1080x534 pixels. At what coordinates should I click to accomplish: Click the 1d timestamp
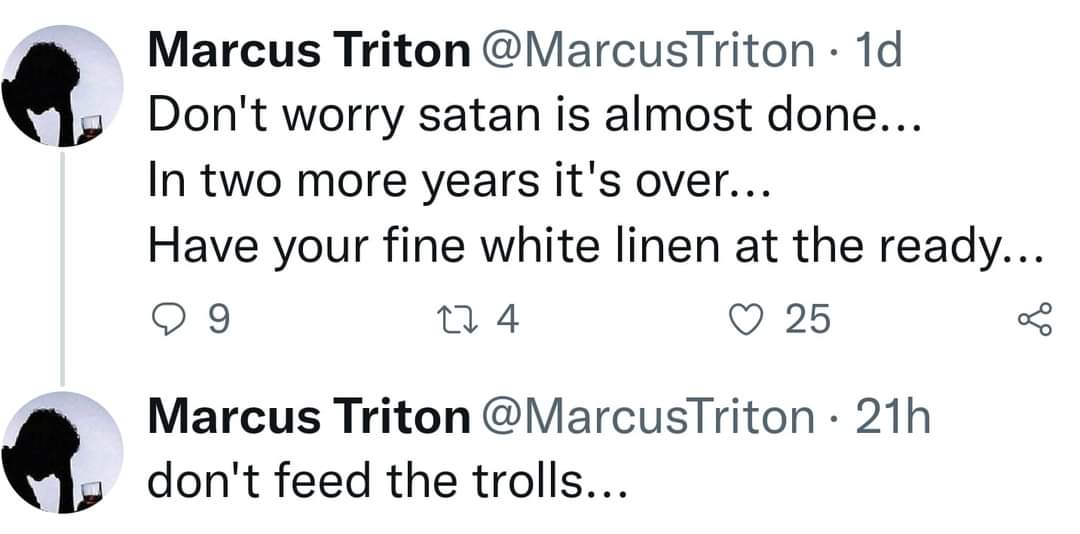point(877,51)
